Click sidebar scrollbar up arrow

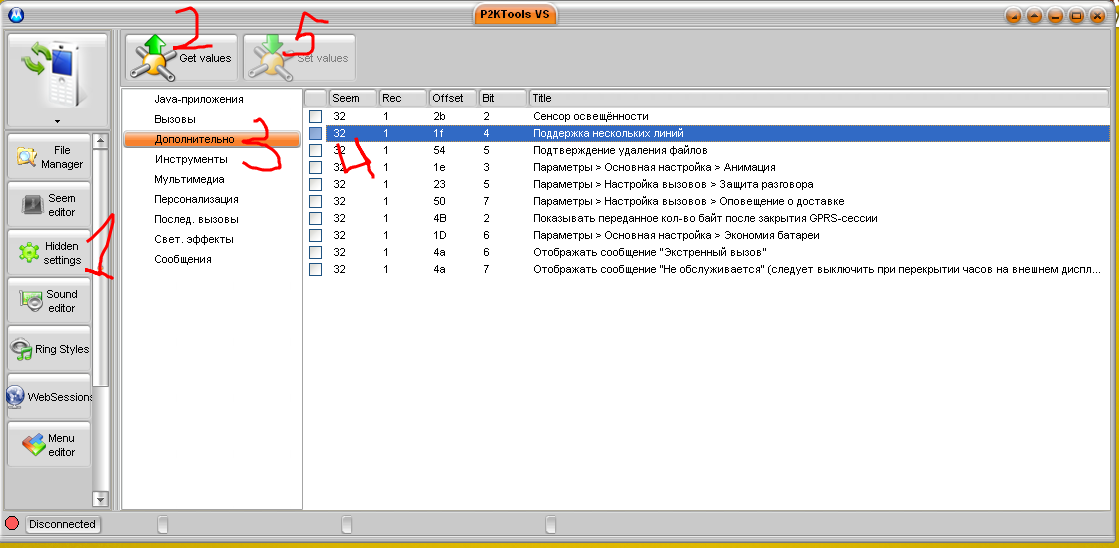101,141
